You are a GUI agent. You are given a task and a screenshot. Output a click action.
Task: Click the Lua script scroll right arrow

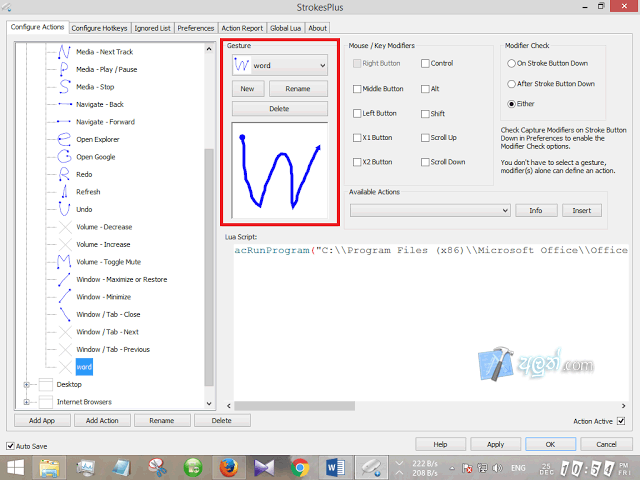[x=623, y=406]
